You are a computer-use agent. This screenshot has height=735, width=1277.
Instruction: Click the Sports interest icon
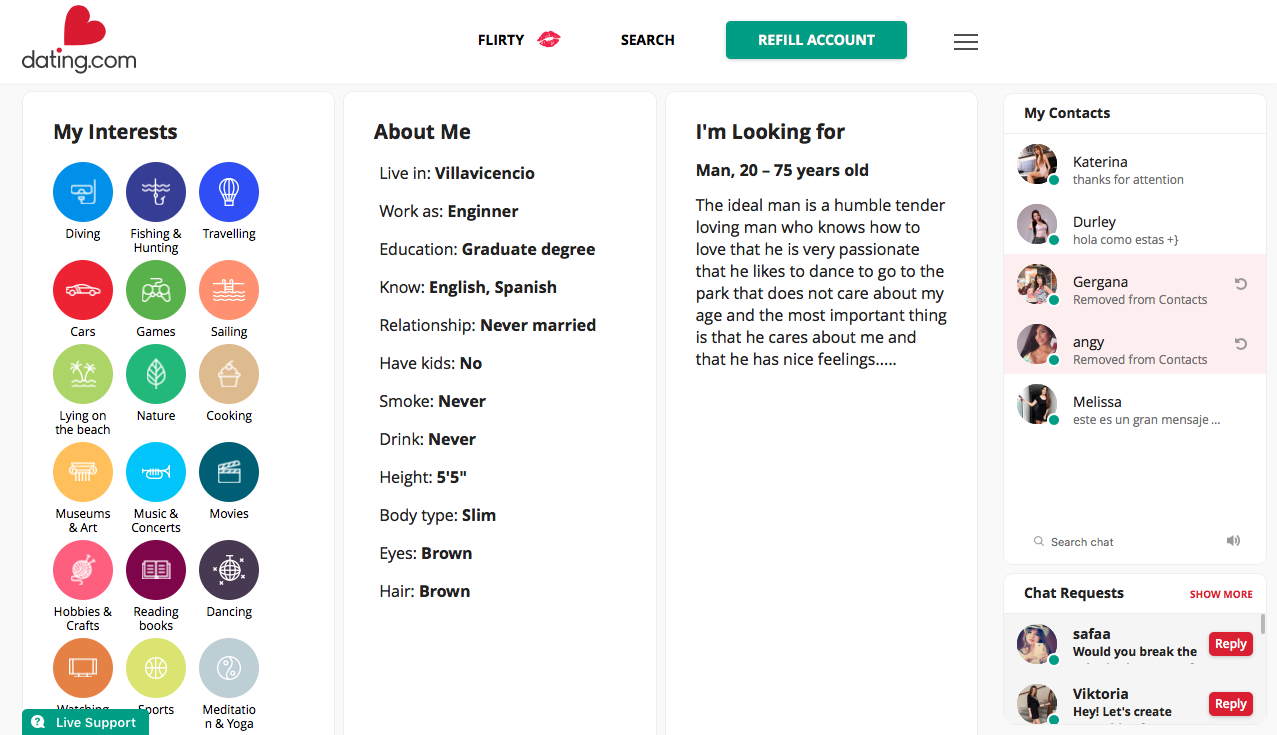point(156,667)
